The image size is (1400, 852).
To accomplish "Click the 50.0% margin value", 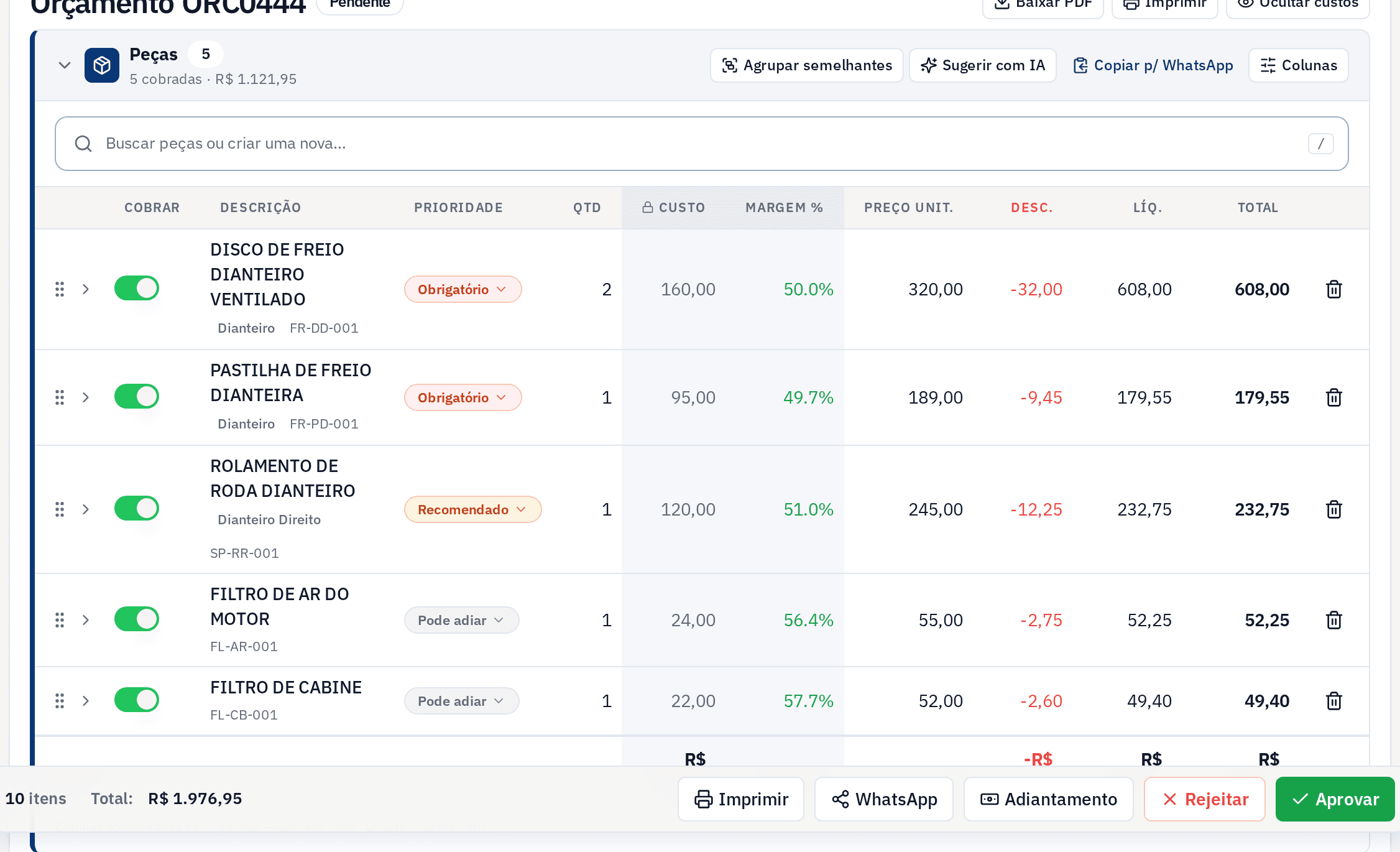I will 808,289.
